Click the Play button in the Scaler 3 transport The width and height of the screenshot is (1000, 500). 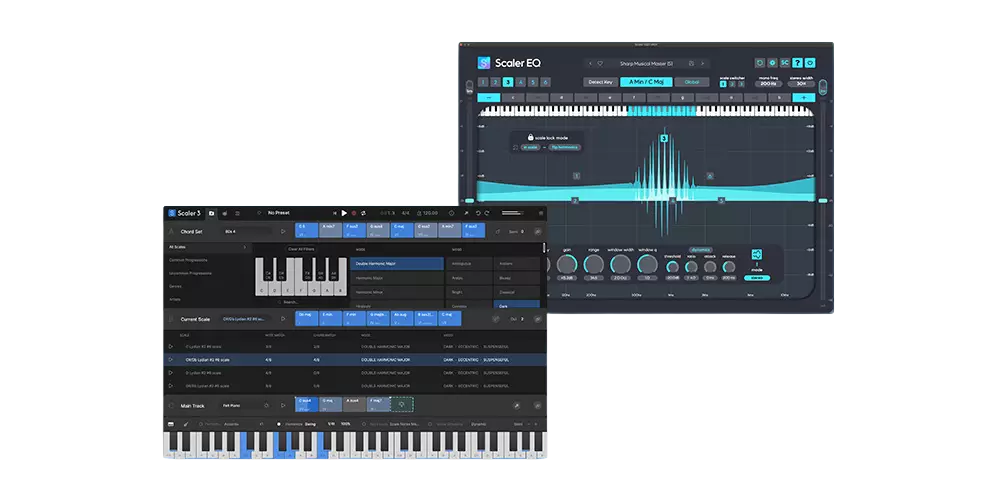344,213
